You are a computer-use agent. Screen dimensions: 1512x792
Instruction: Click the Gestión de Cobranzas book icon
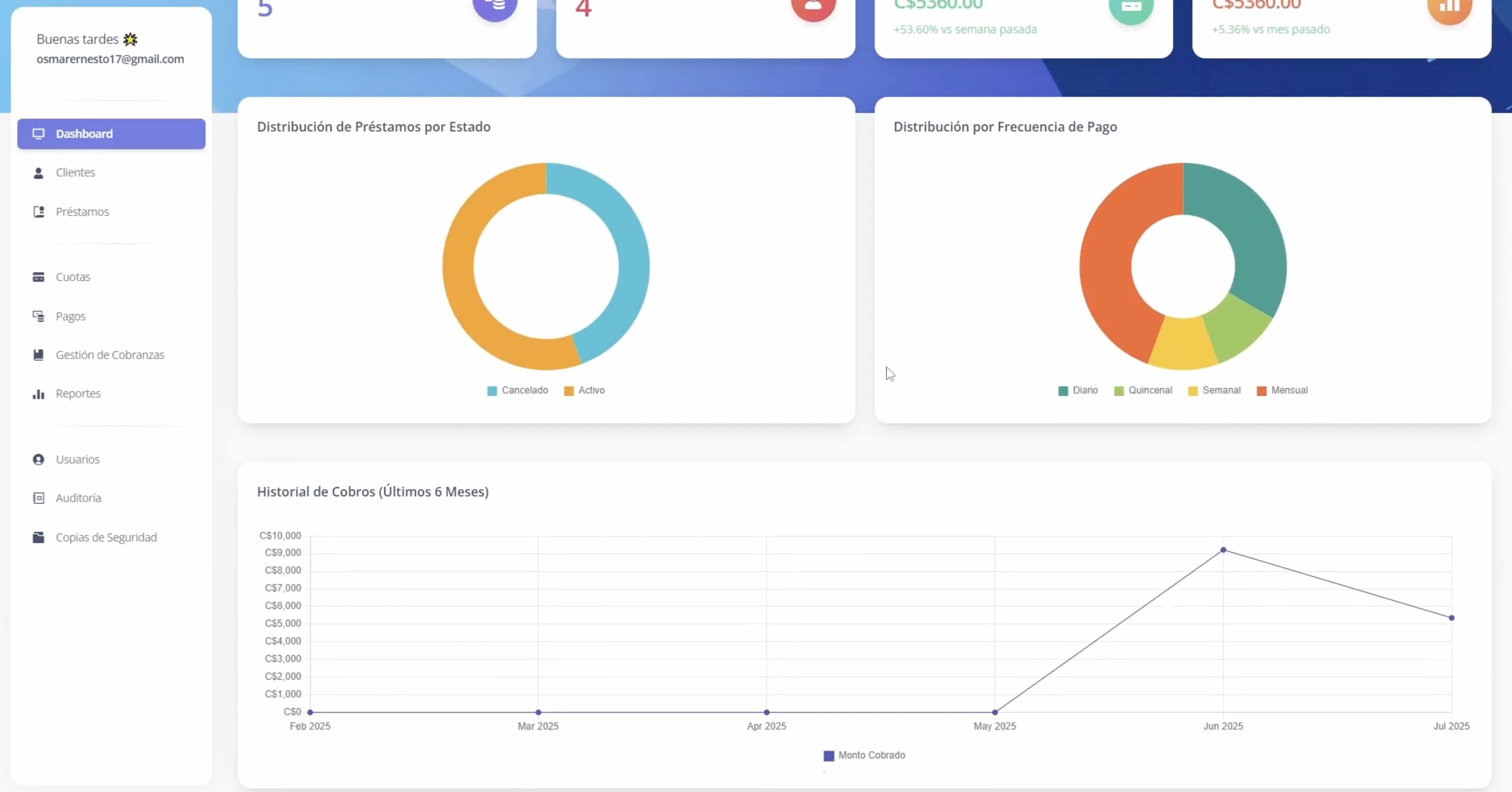coord(39,355)
